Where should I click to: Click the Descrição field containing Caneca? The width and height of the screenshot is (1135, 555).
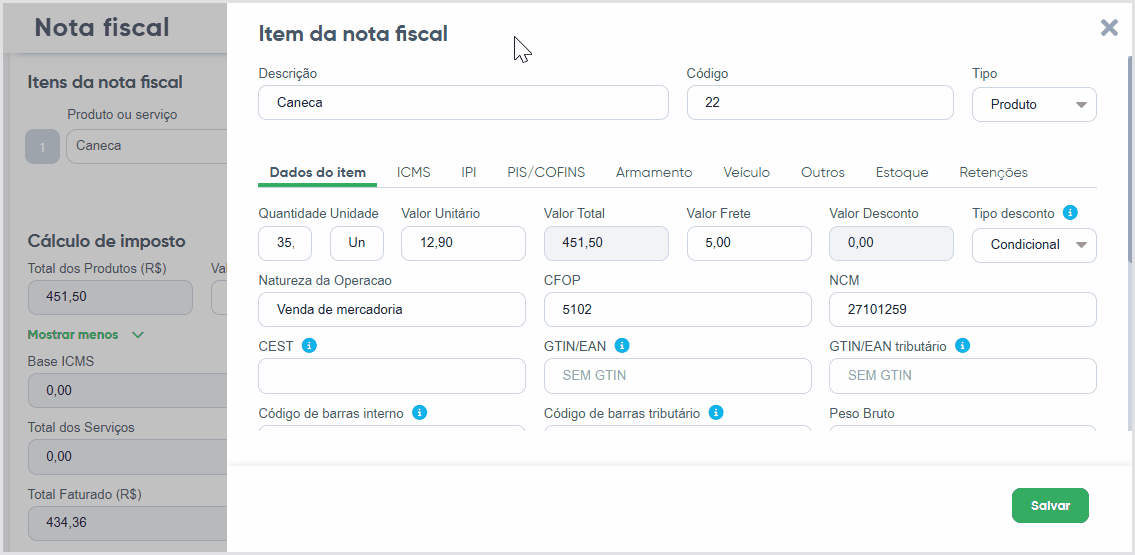point(463,103)
